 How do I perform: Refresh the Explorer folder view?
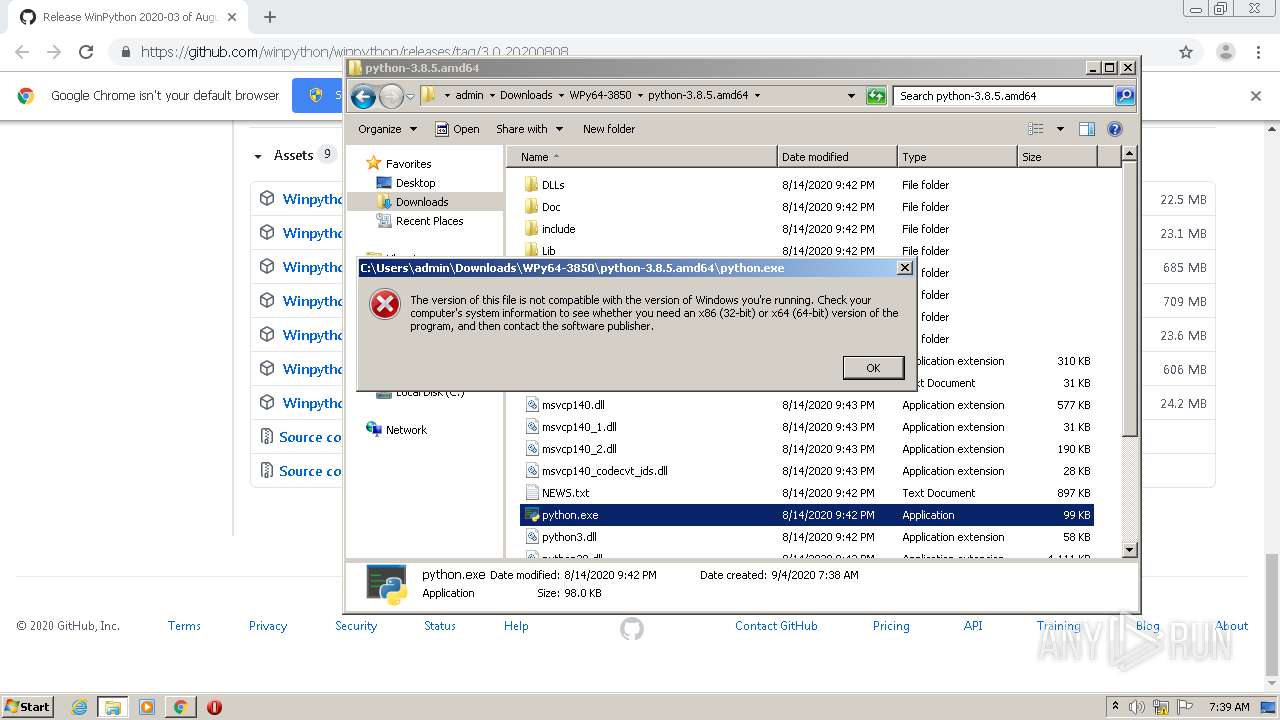[x=876, y=96]
